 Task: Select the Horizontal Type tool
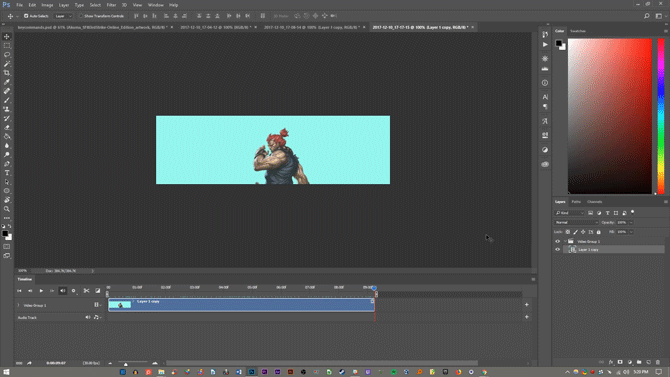point(7,173)
